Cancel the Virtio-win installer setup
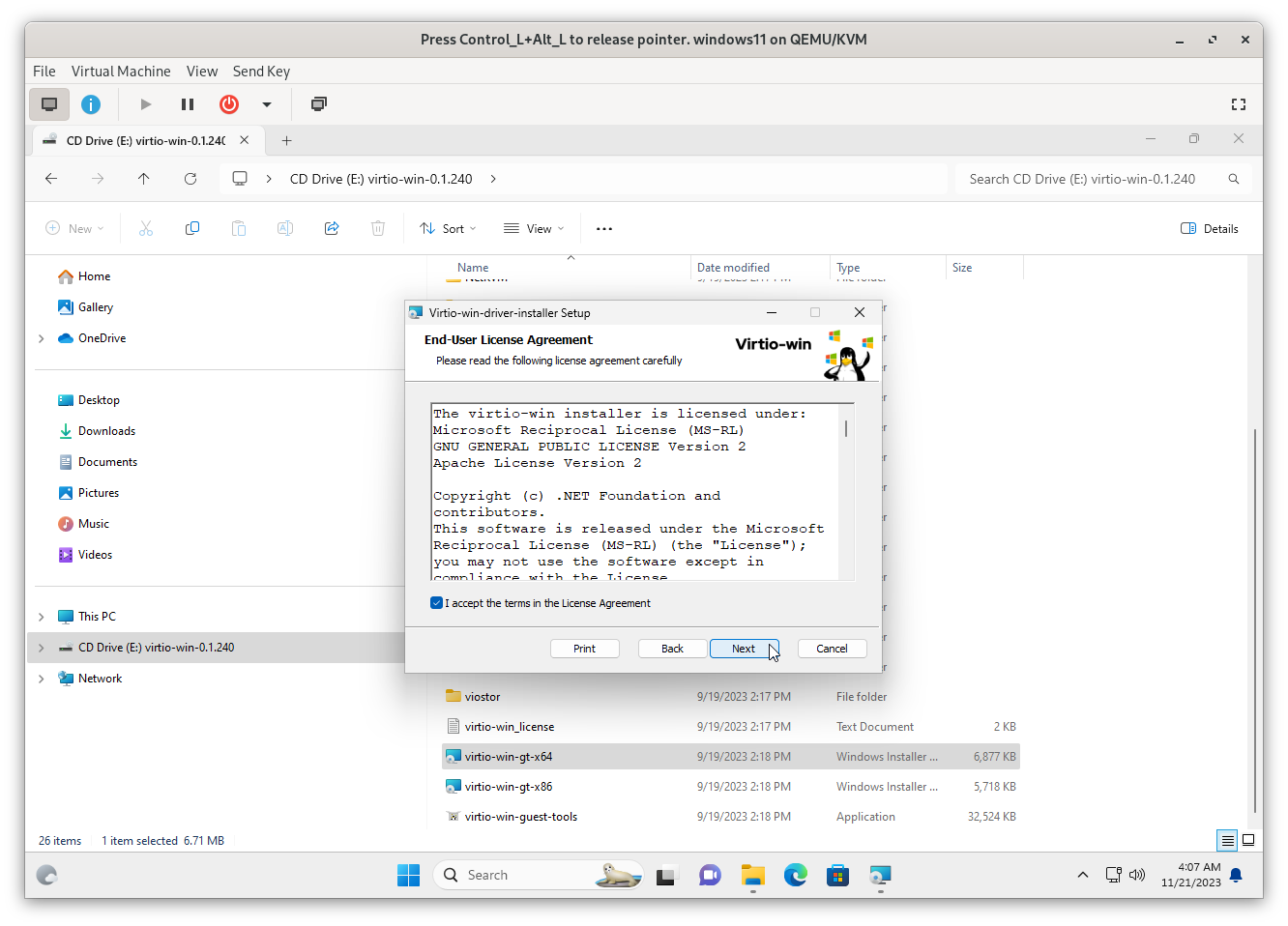This screenshot has height=926, width=1288. [x=832, y=649]
